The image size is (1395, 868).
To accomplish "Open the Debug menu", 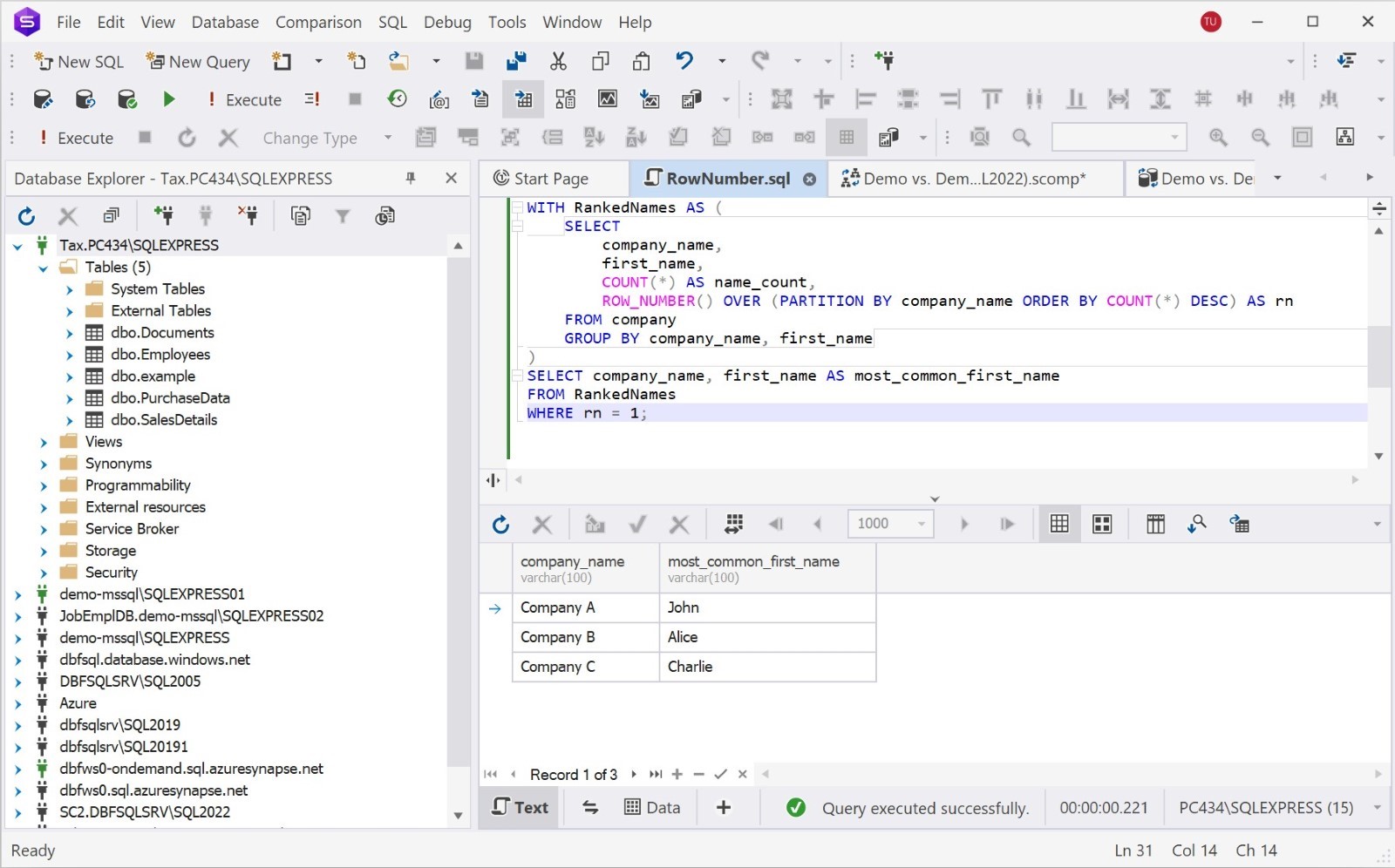I will coord(447,22).
